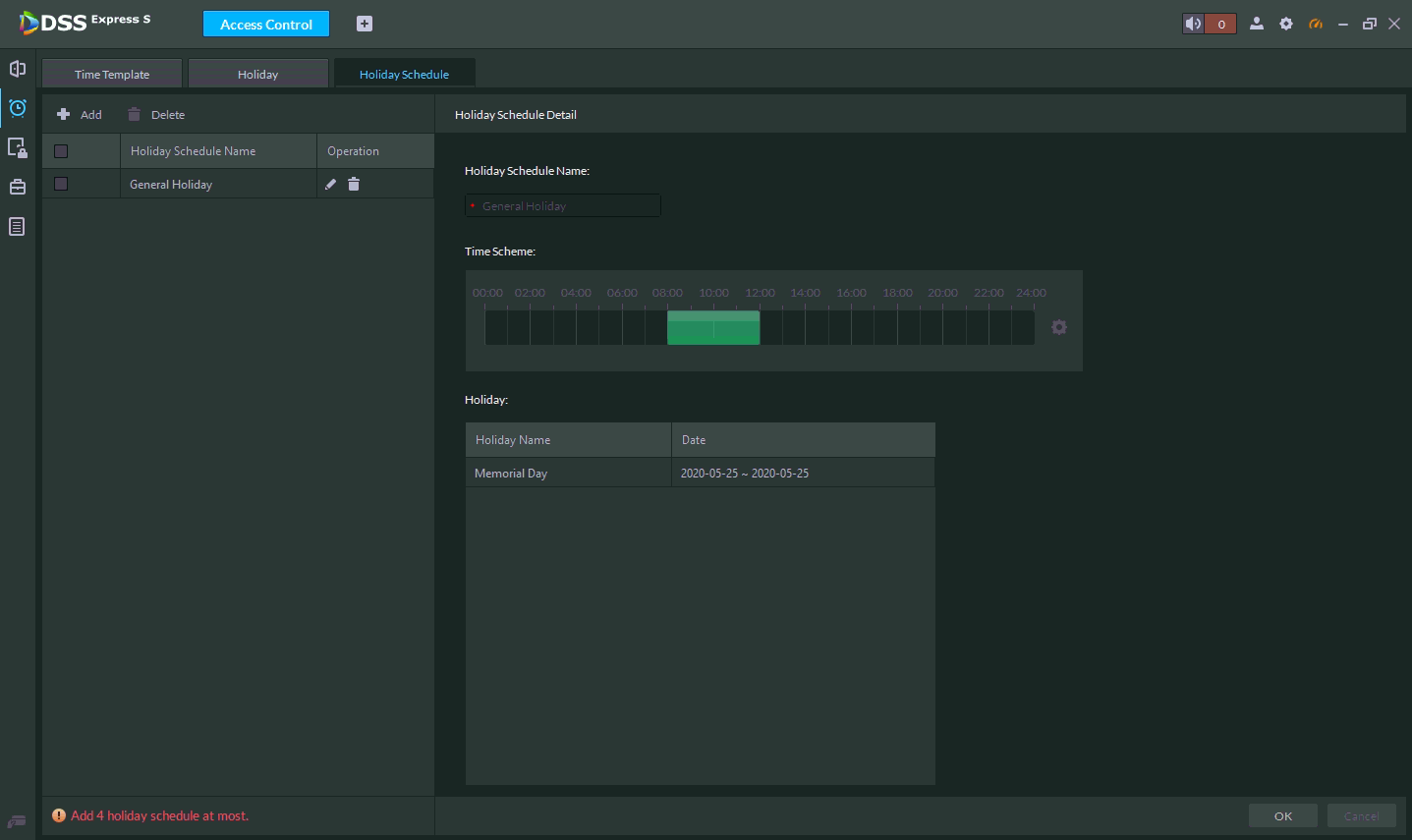The width and height of the screenshot is (1412, 840).
Task: Click the orange performance gauge icon
Action: 1316,24
